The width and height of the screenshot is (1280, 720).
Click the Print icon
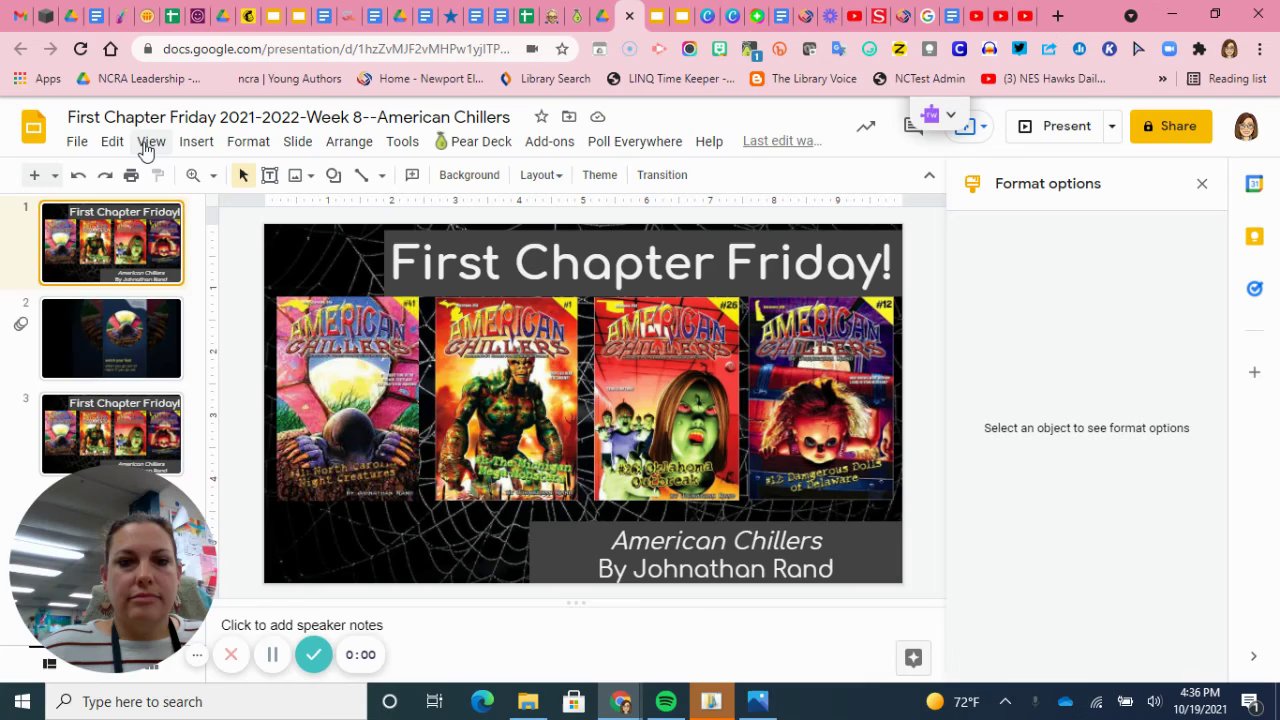pos(131,175)
